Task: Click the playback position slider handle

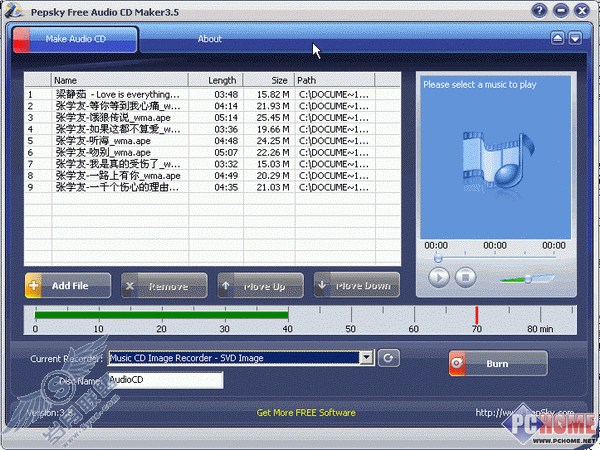Action: (438, 258)
